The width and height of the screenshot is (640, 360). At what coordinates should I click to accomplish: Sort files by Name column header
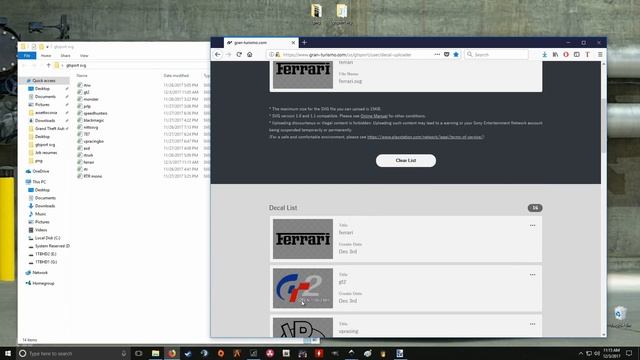[82, 76]
